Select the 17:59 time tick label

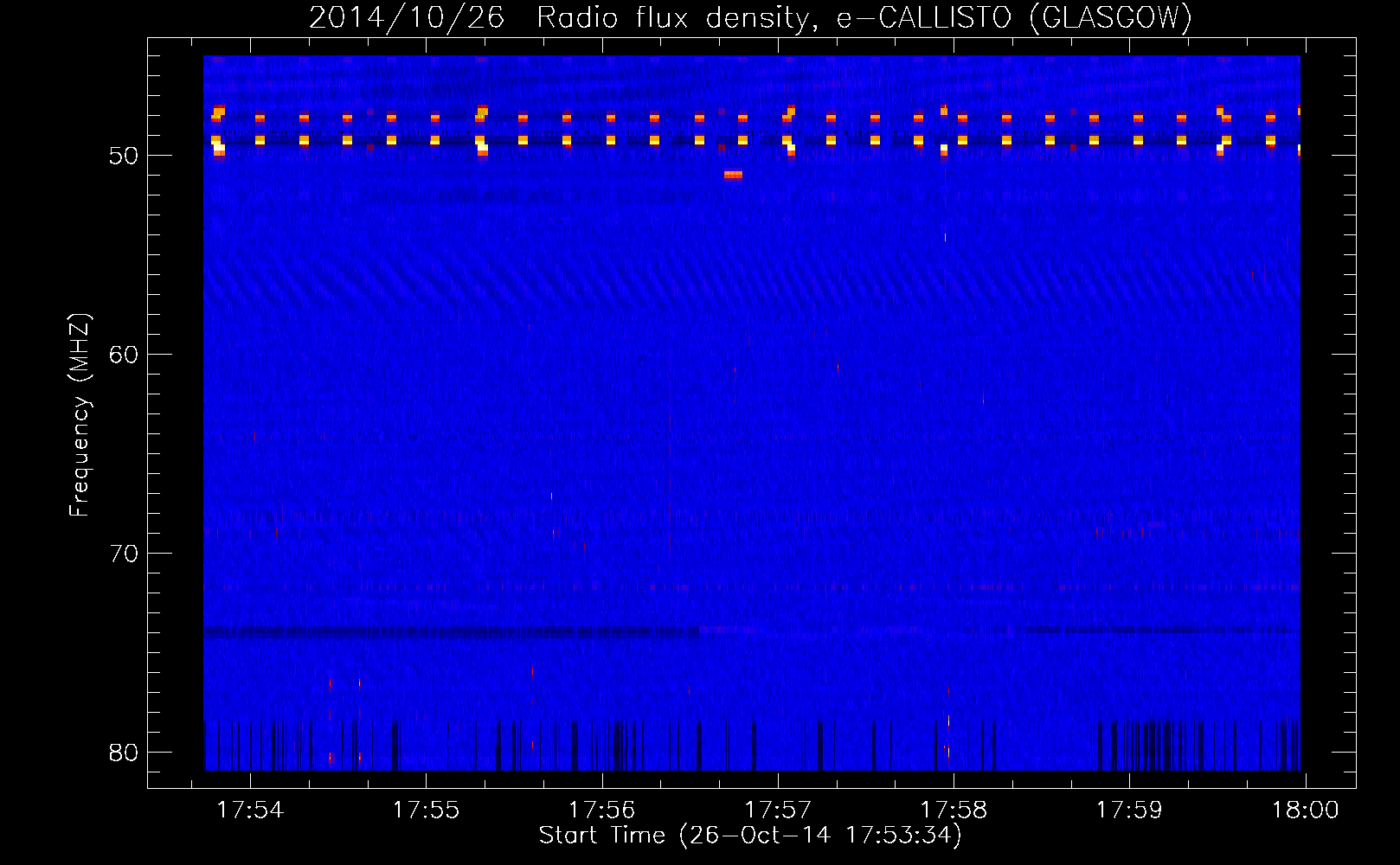[1129, 811]
